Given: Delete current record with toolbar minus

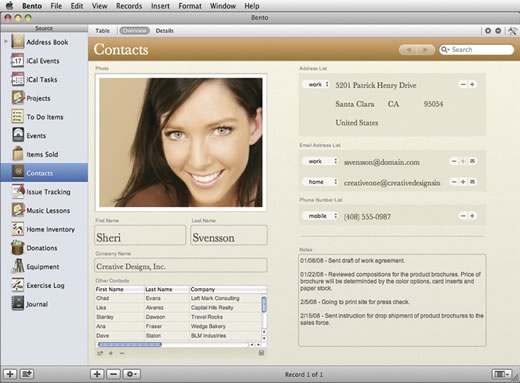Looking at the screenshot, I should 113,374.
